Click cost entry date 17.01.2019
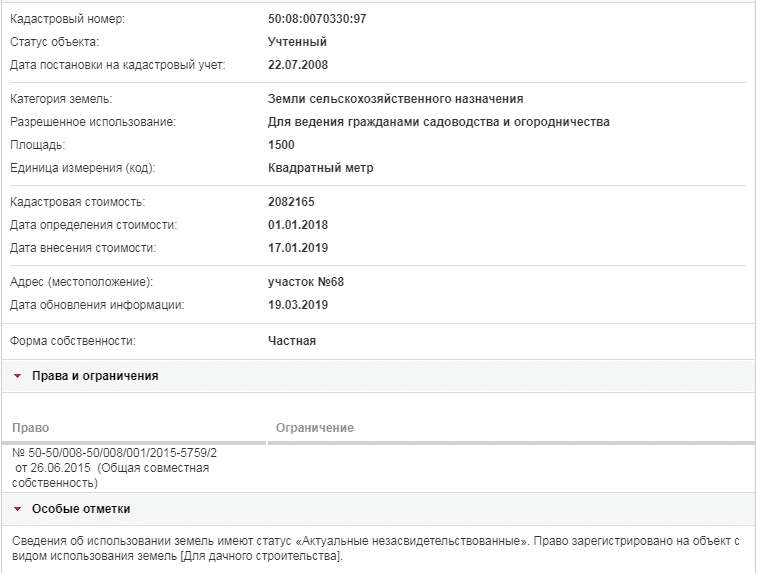Image resolution: width=757 pixels, height=573 pixels. (298, 248)
